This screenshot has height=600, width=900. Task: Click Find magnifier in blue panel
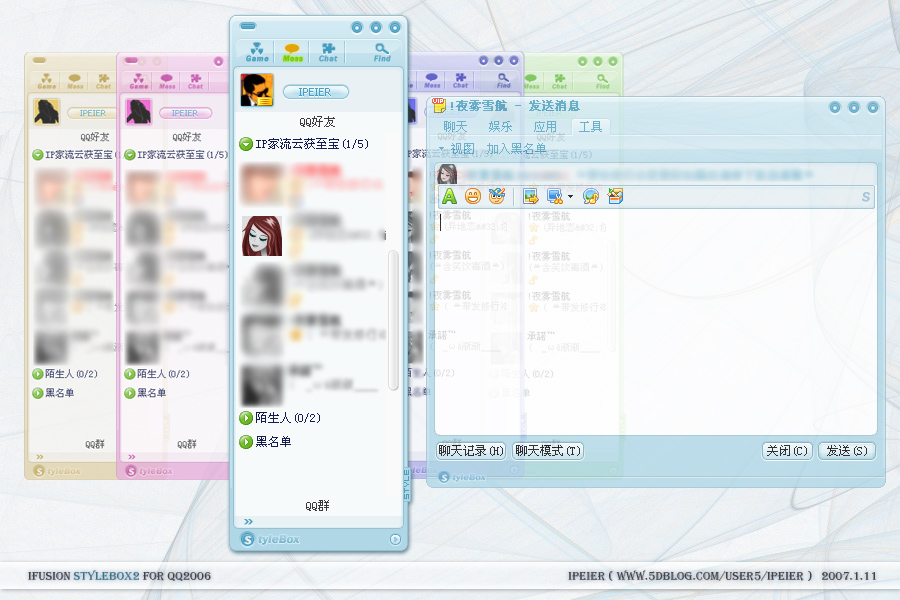(x=382, y=52)
